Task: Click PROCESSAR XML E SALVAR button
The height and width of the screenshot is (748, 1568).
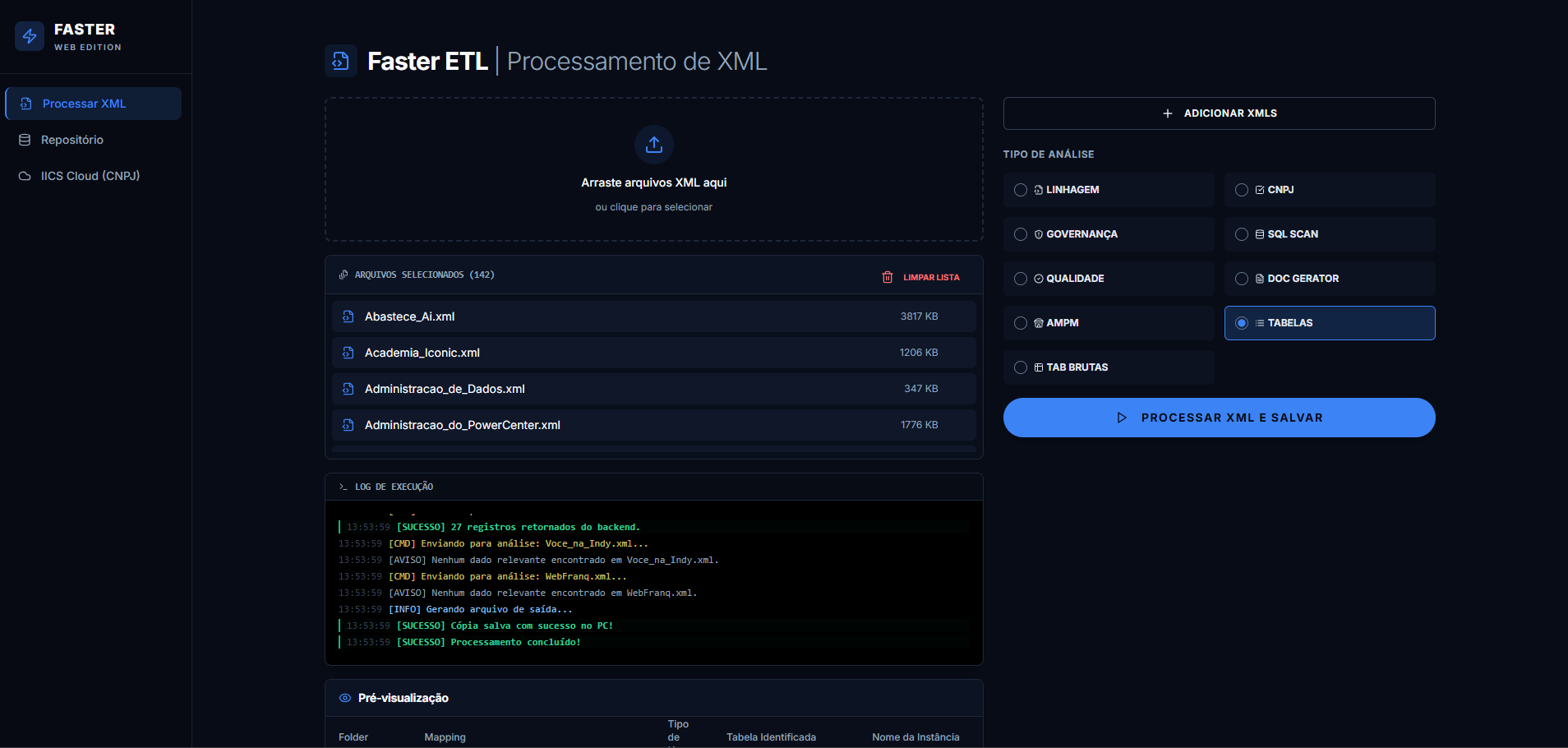Action: [1220, 418]
